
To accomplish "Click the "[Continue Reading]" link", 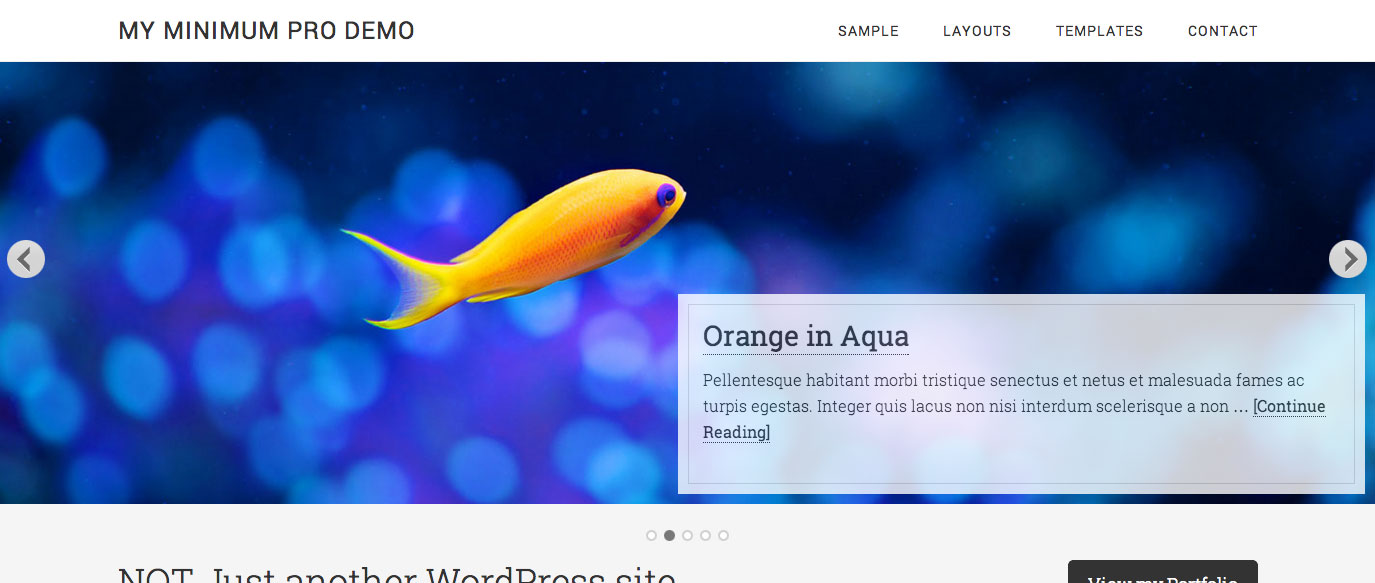I will click(1289, 406).
